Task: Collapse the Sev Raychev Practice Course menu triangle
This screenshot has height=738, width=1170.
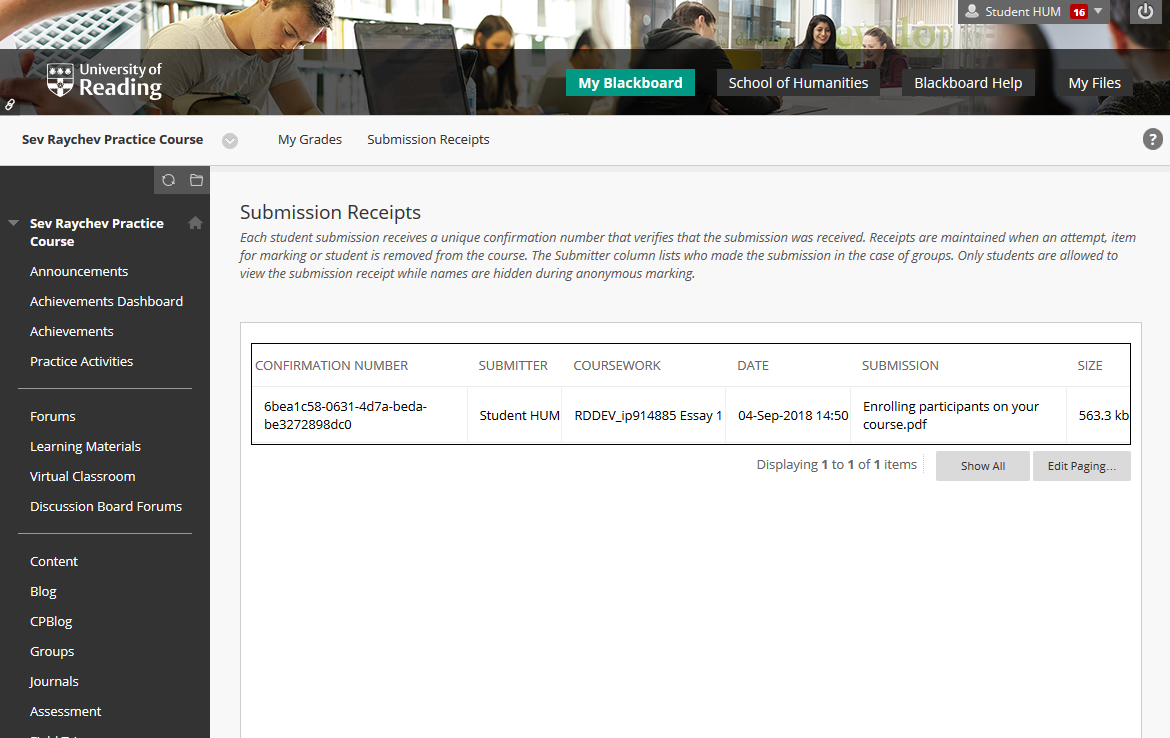Action: [13, 223]
